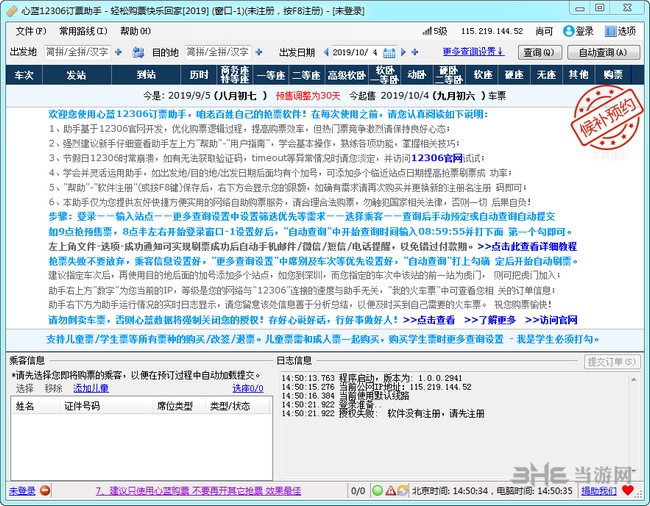650x506 pixels.
Task: Click the IP address 115.219.144.52 text
Action: (492, 31)
